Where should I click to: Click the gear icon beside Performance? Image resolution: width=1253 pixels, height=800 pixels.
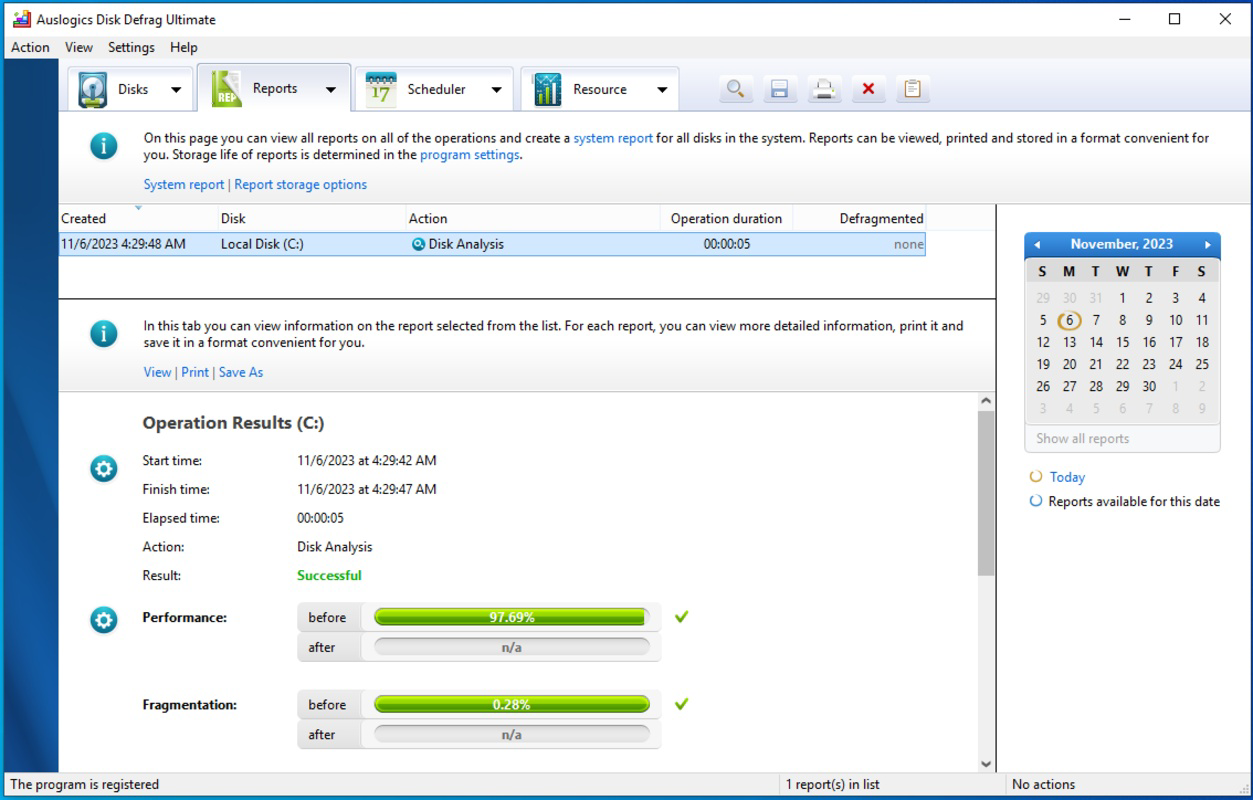[x=104, y=620]
